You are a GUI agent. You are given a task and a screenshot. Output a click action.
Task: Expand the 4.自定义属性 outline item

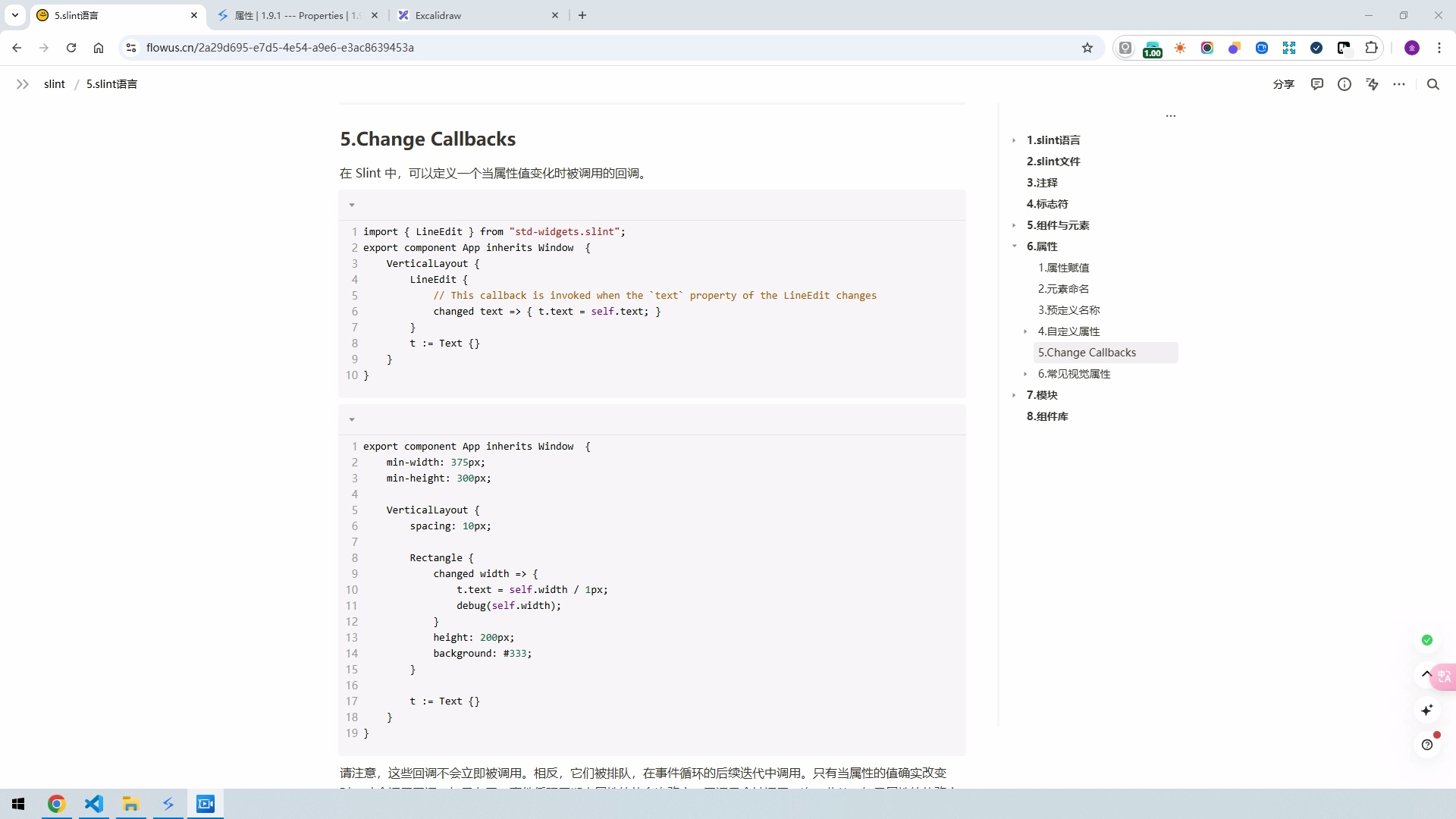pos(1025,331)
